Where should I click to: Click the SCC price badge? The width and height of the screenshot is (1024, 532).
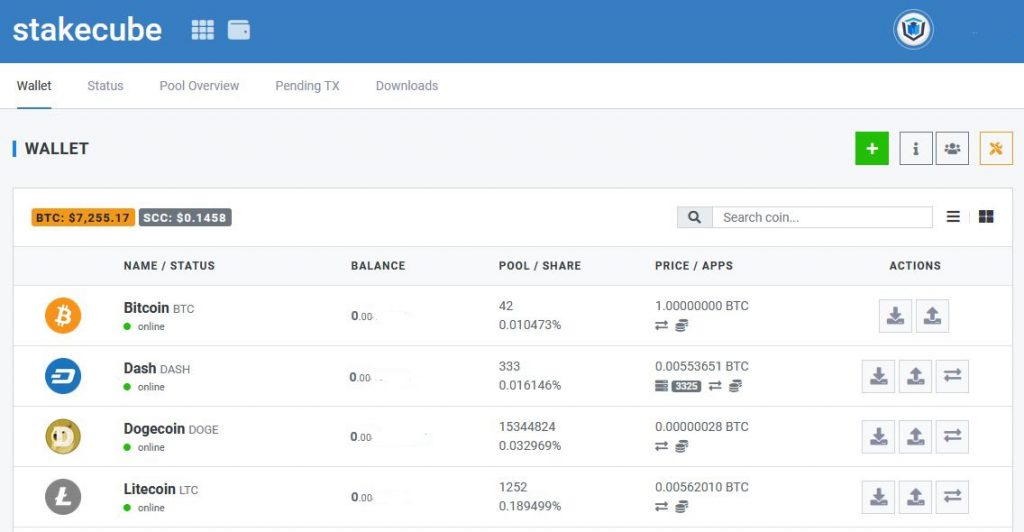(x=185, y=217)
